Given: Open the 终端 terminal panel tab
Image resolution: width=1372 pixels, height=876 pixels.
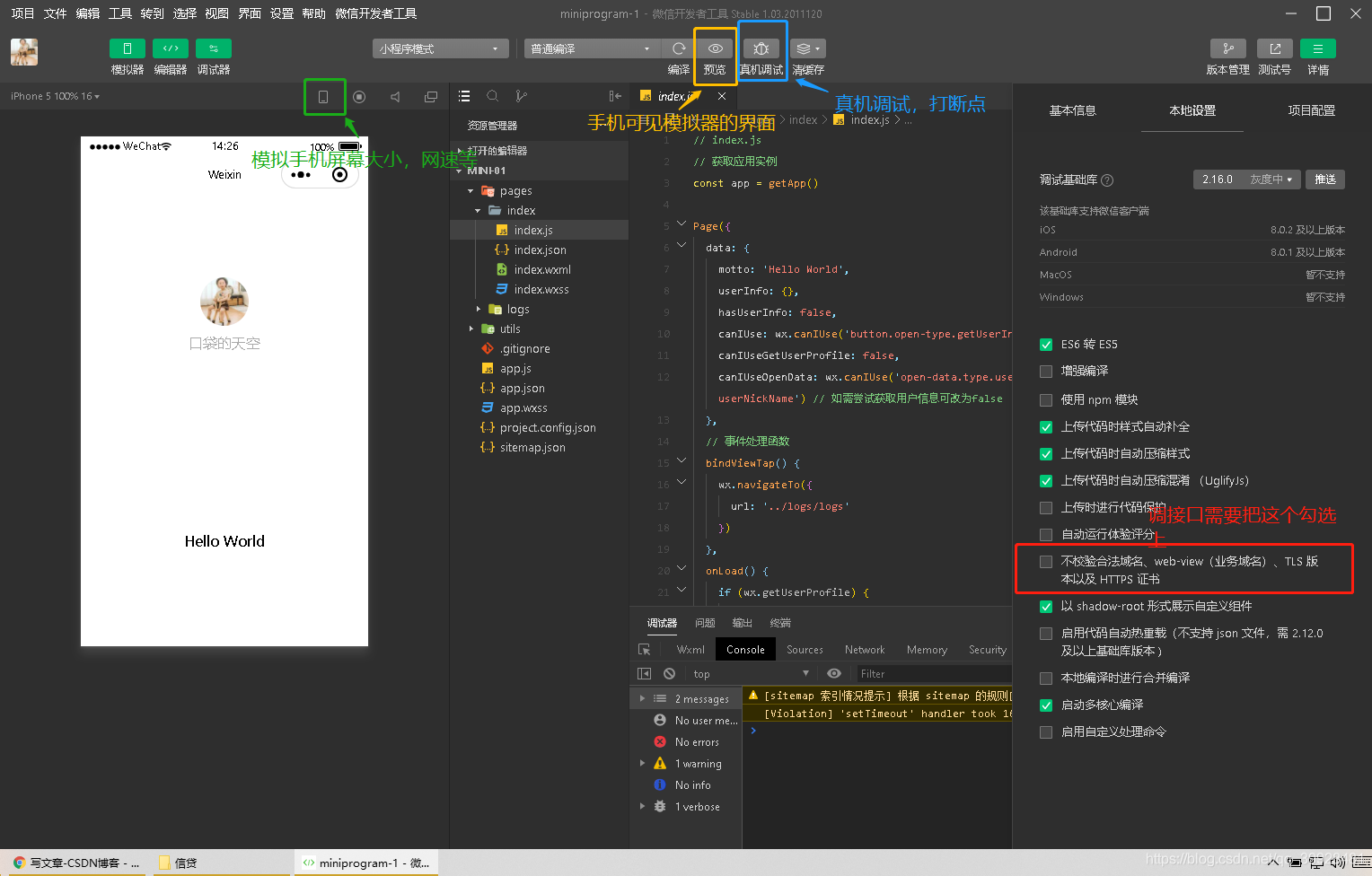Looking at the screenshot, I should (780, 623).
